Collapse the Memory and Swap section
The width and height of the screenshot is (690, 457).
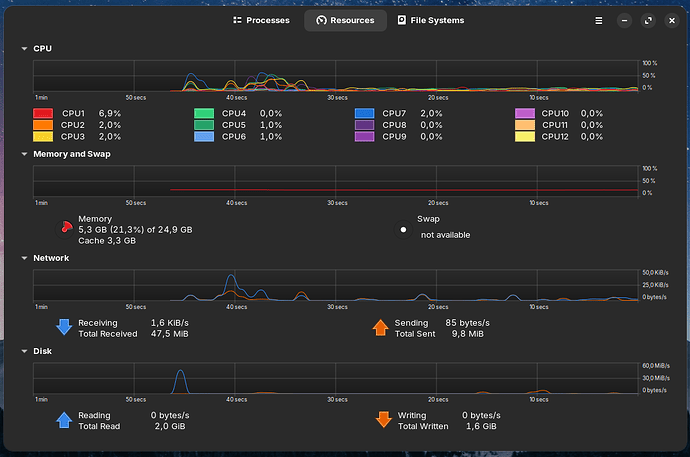[23, 154]
